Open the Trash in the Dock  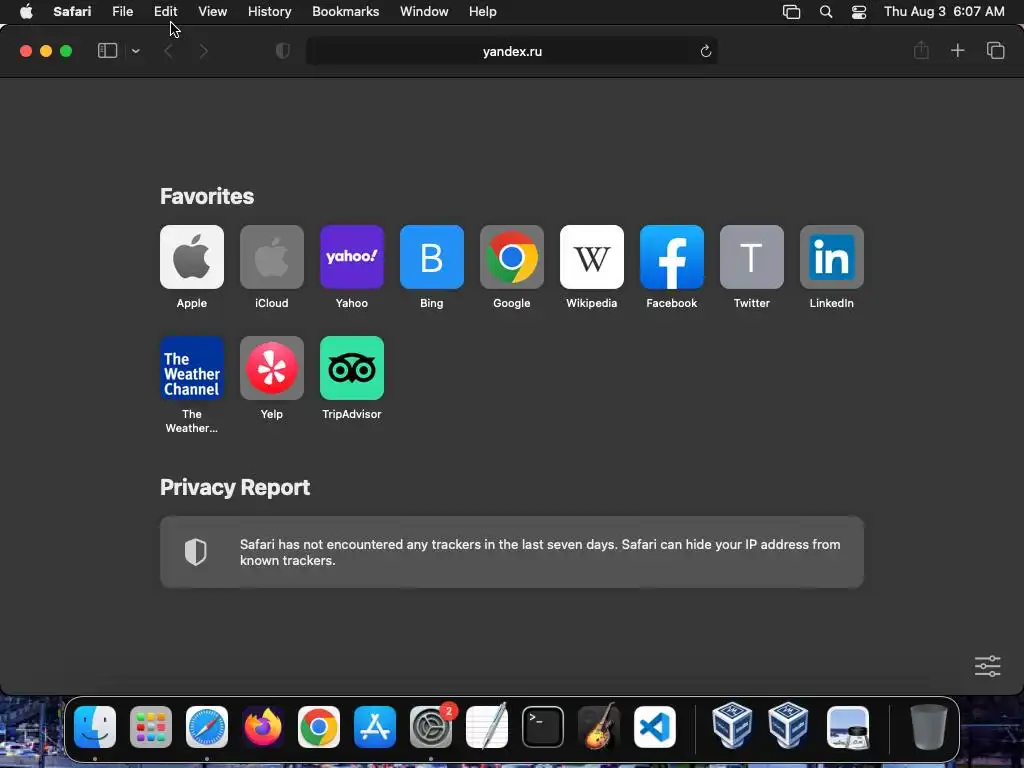(929, 726)
